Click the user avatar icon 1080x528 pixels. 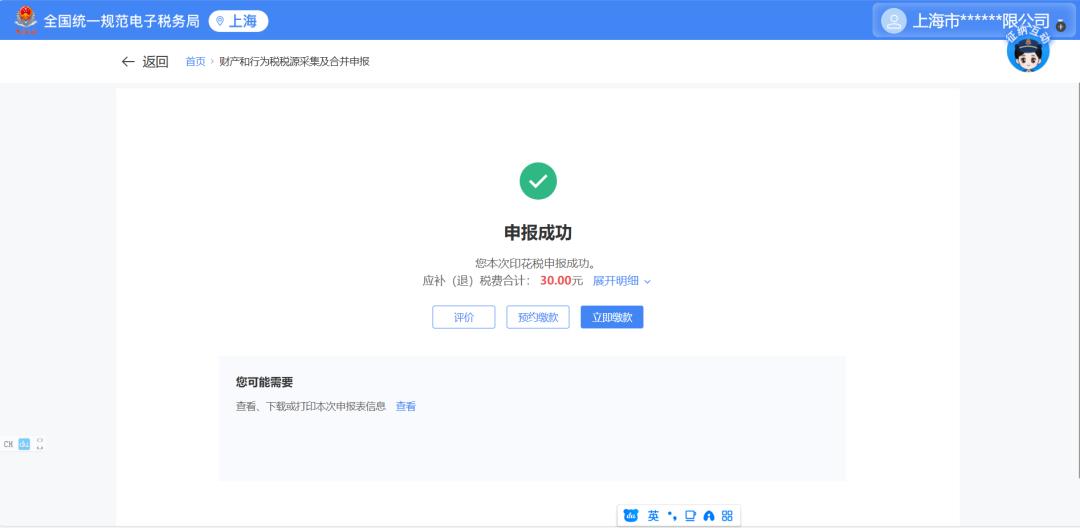coord(893,21)
